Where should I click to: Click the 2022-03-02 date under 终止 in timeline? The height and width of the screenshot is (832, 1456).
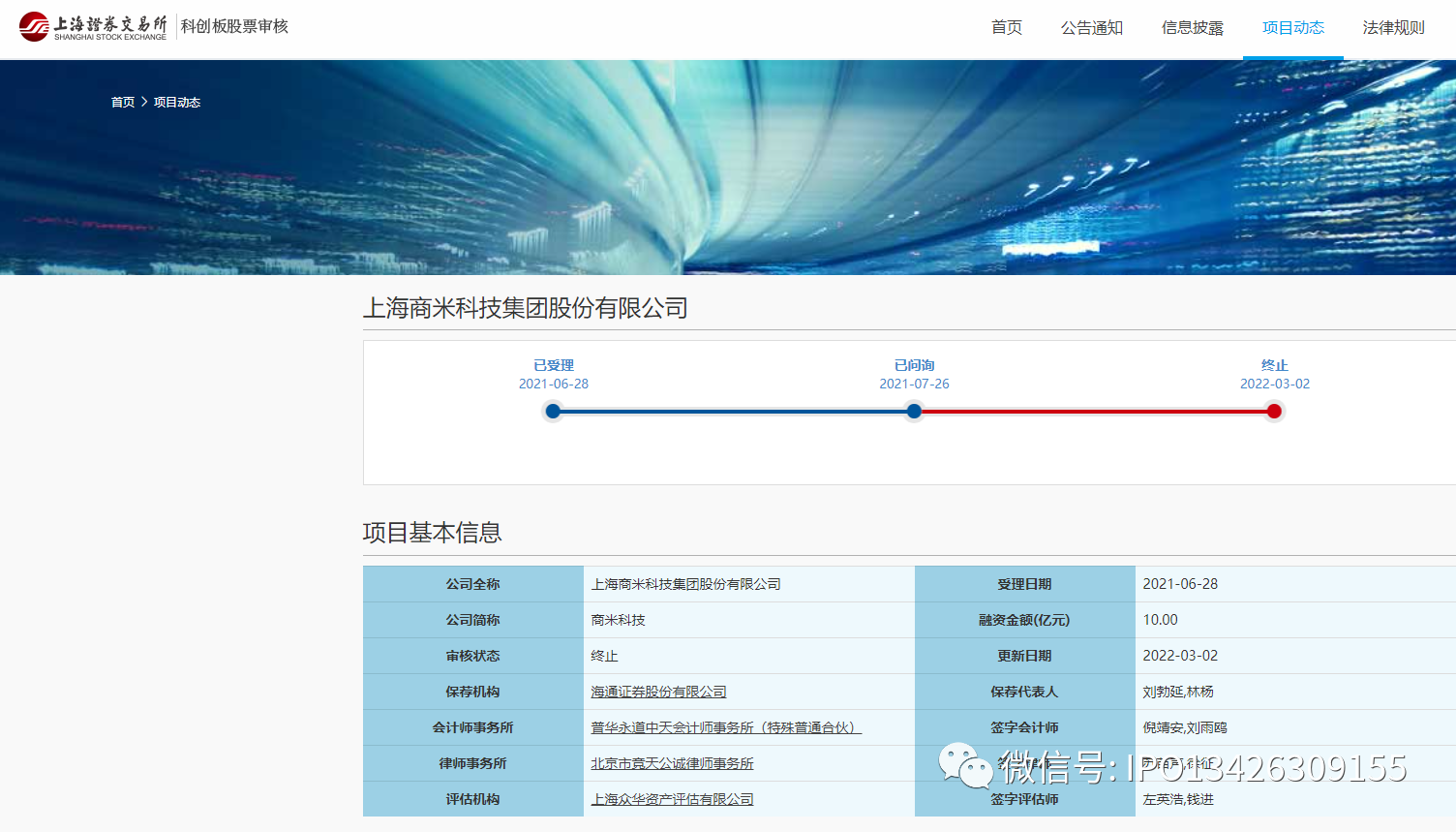[1275, 384]
